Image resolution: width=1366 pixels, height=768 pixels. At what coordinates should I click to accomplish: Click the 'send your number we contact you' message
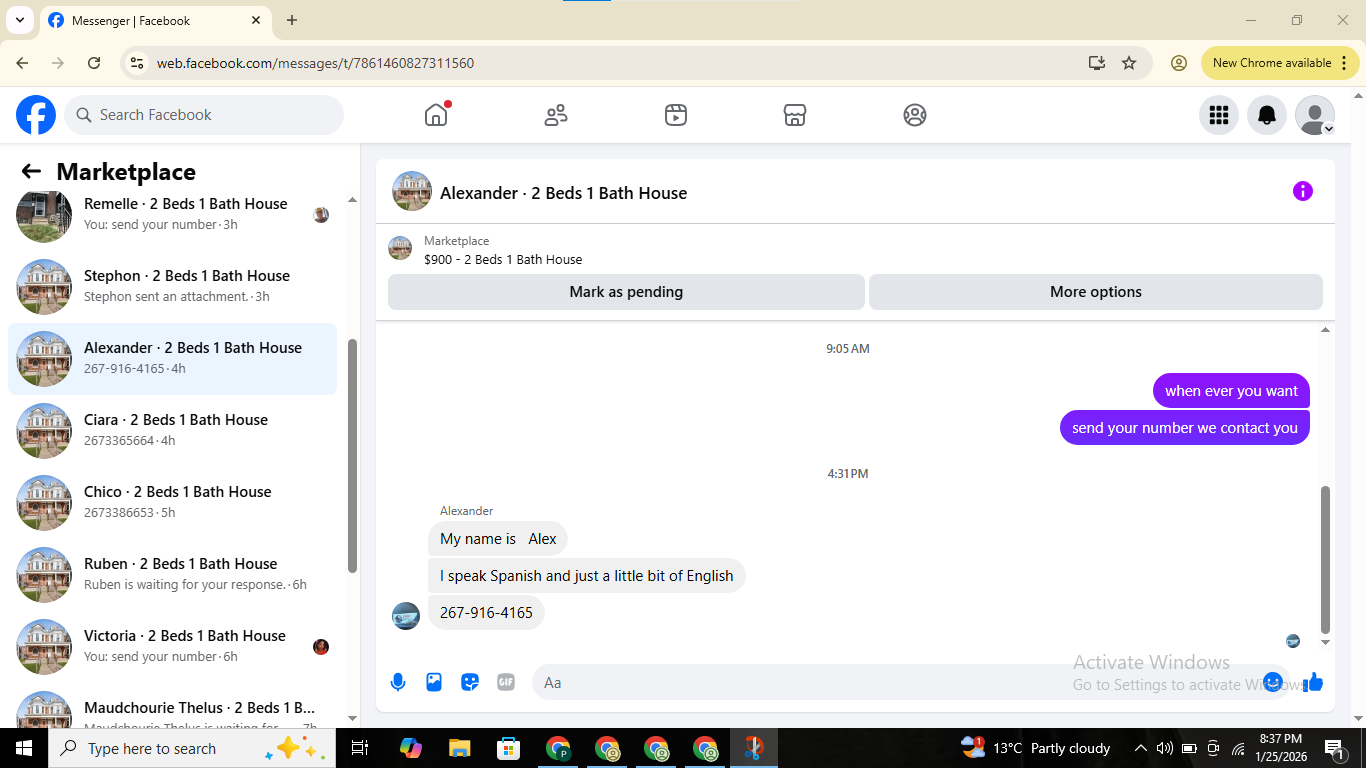coord(1185,428)
